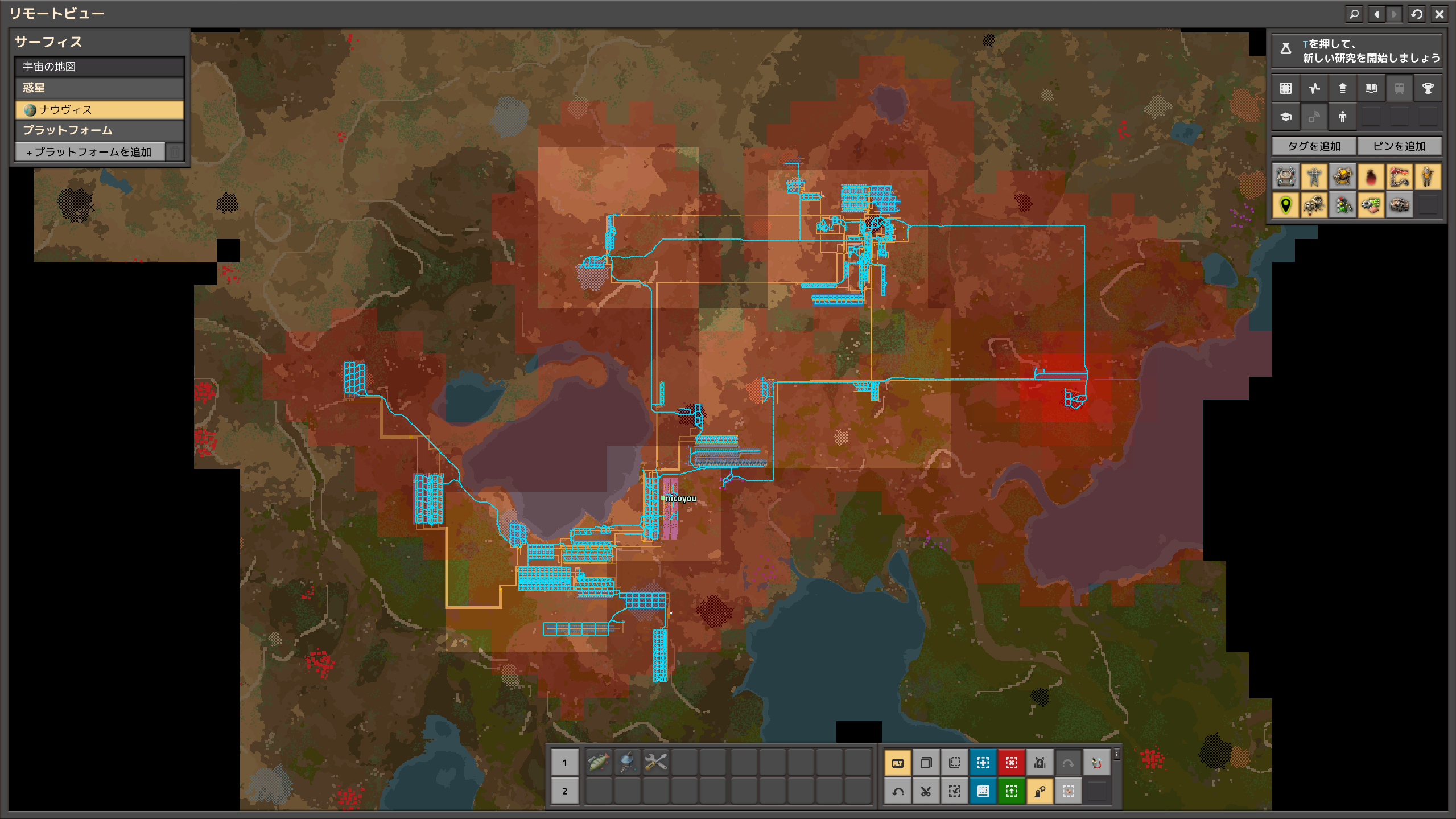This screenshot has height=819, width=1456.
Task: Open achievements with the trophy icon
Action: pyautogui.click(x=1428, y=88)
